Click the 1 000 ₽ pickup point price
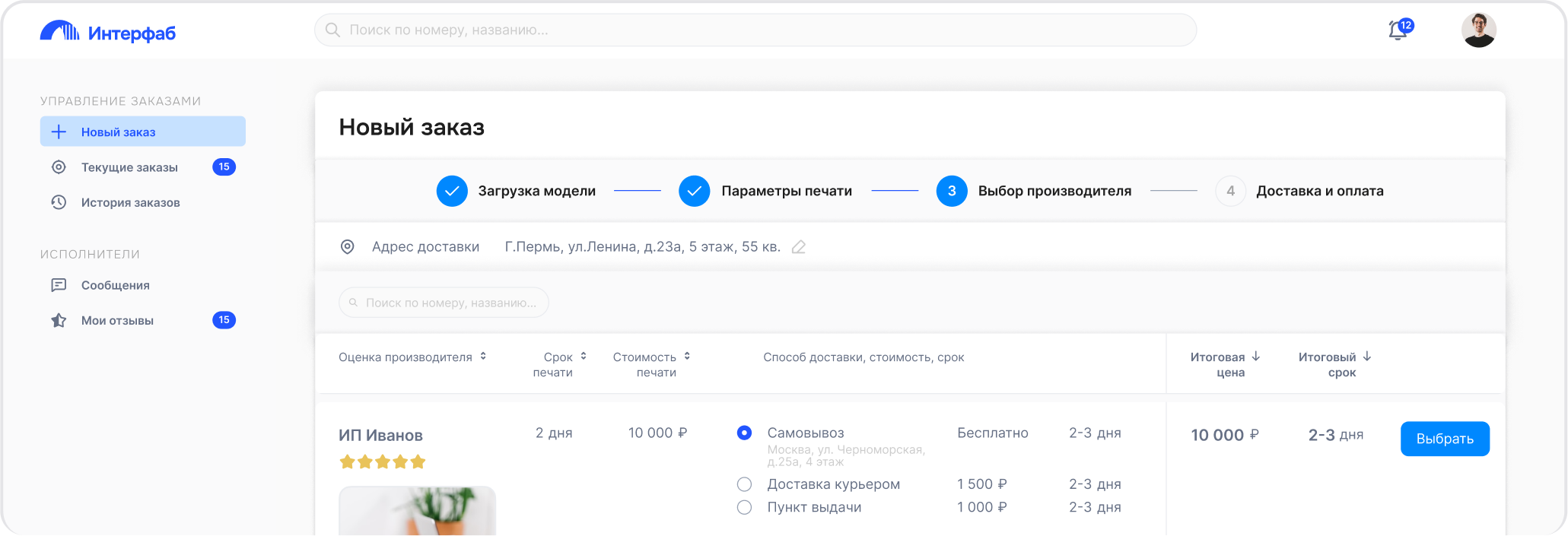 coord(982,507)
